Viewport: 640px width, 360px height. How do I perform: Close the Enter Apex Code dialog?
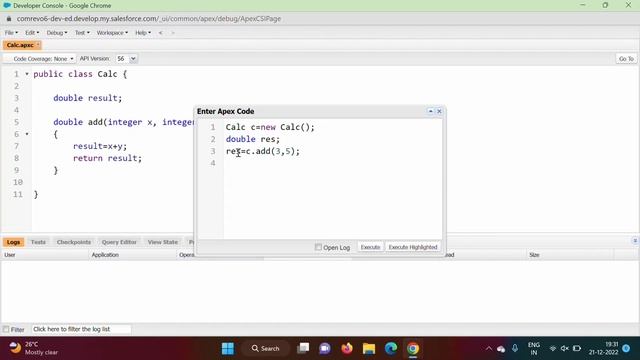pos(439,111)
